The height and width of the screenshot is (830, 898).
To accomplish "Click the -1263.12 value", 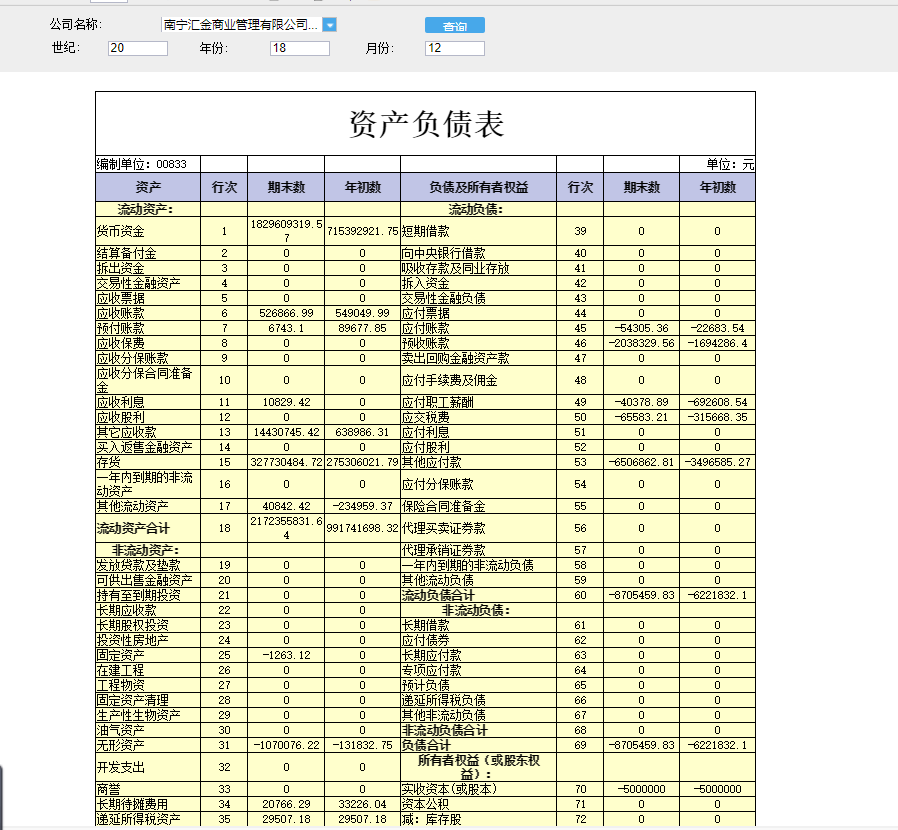I will pos(286,655).
